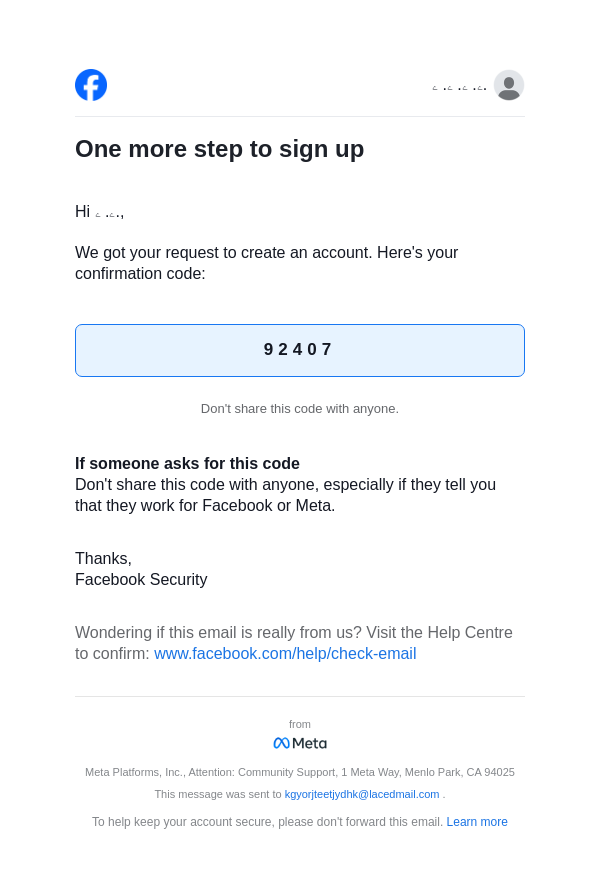The width and height of the screenshot is (600, 871).
Task: Click the 'from' label above Meta
Action: pyautogui.click(x=300, y=724)
